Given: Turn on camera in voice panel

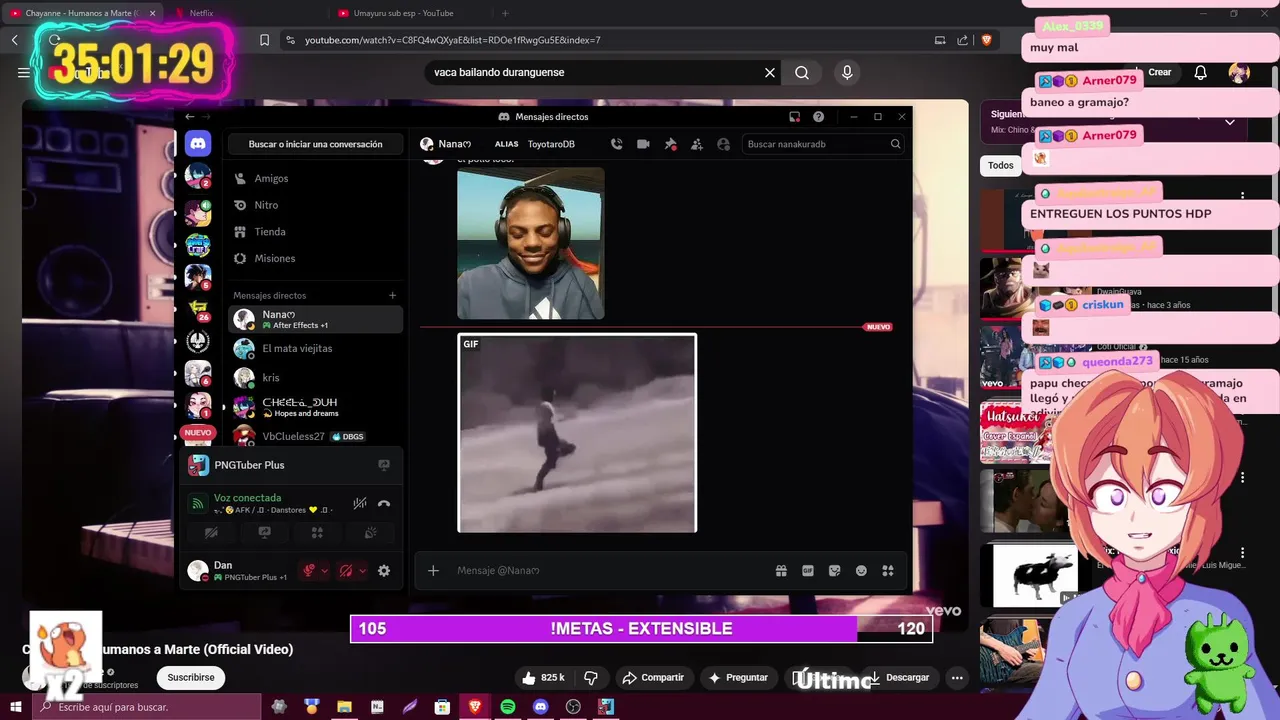Looking at the screenshot, I should click(x=211, y=533).
